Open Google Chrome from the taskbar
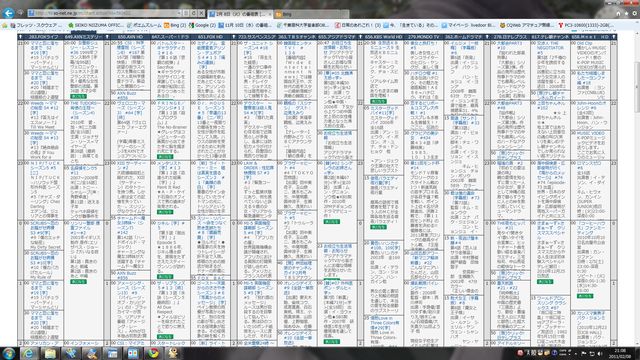Image resolution: width=640 pixels, height=360 pixels. pyautogui.click(x=153, y=353)
